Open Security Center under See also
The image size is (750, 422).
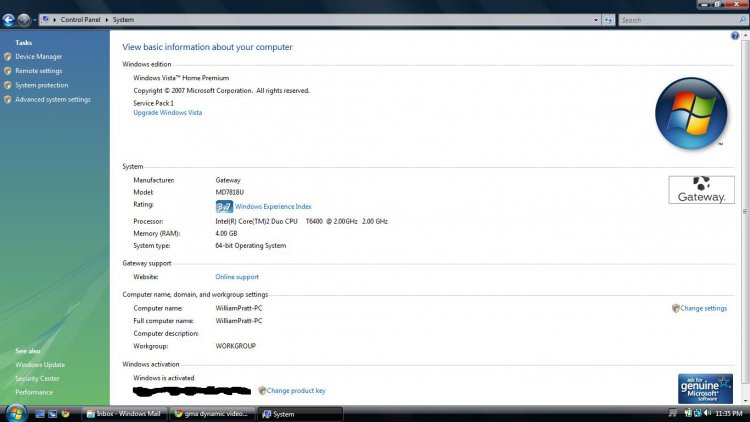pyautogui.click(x=37, y=378)
